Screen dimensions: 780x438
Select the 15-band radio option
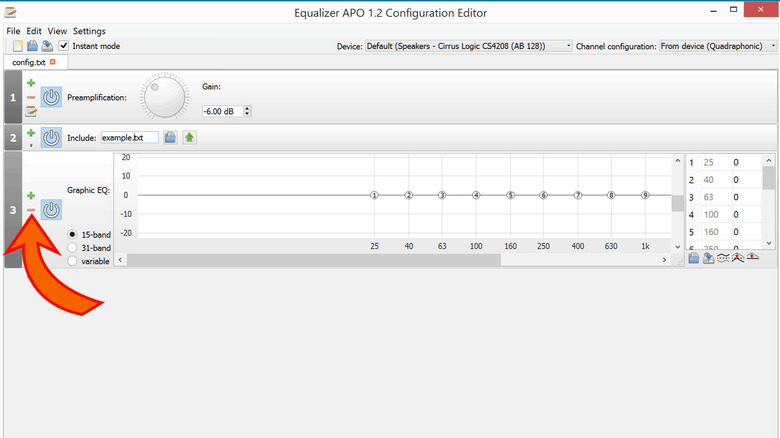point(73,234)
